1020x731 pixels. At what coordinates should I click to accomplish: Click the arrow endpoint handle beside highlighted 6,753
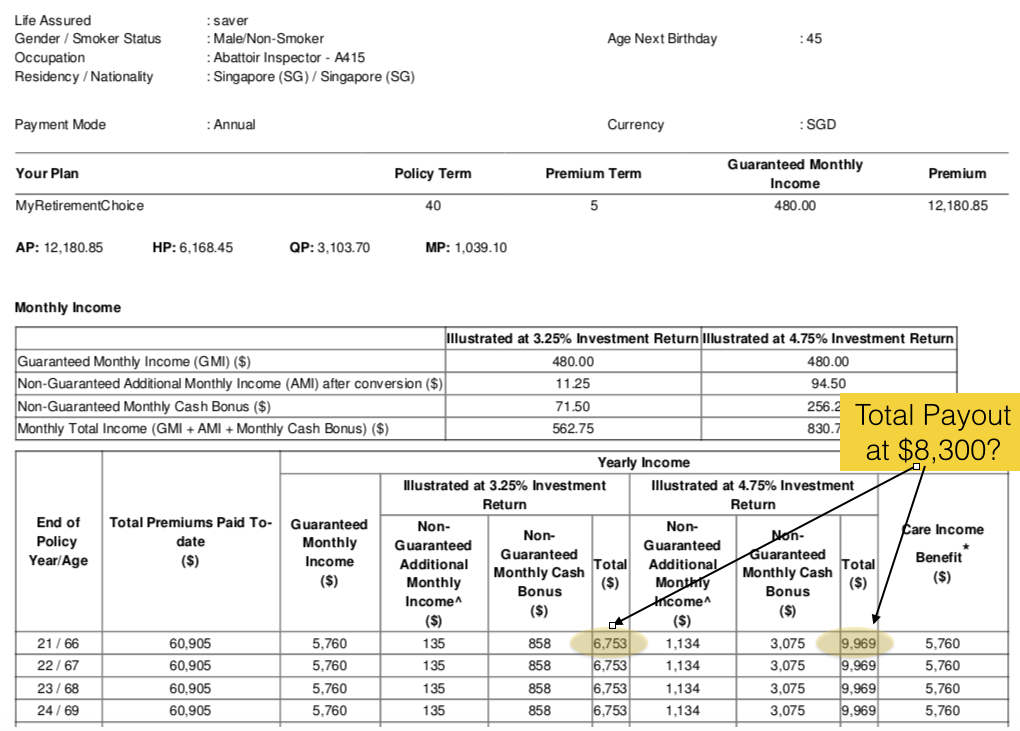point(612,625)
